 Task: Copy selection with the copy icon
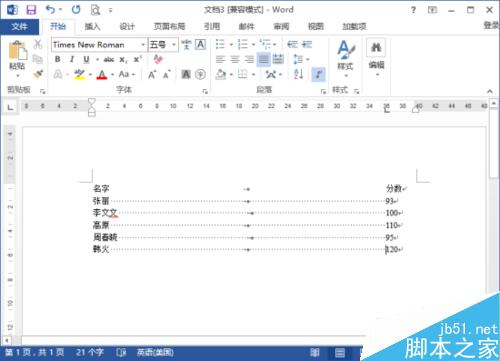pos(38,59)
